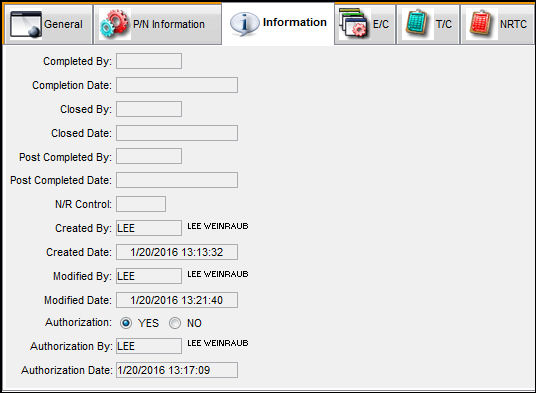Click the Modified Date field 1/20/2016 13:21:40

coord(177,300)
